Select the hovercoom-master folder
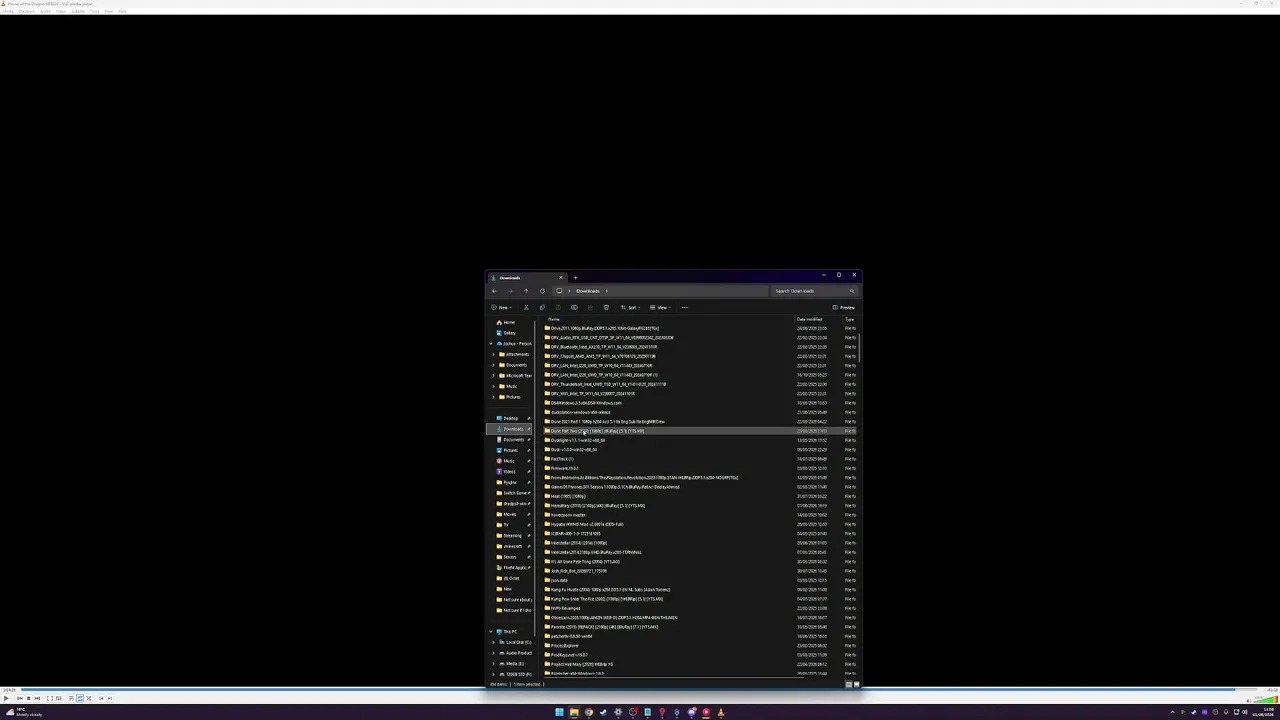The height and width of the screenshot is (720, 1280). click(x=566, y=515)
